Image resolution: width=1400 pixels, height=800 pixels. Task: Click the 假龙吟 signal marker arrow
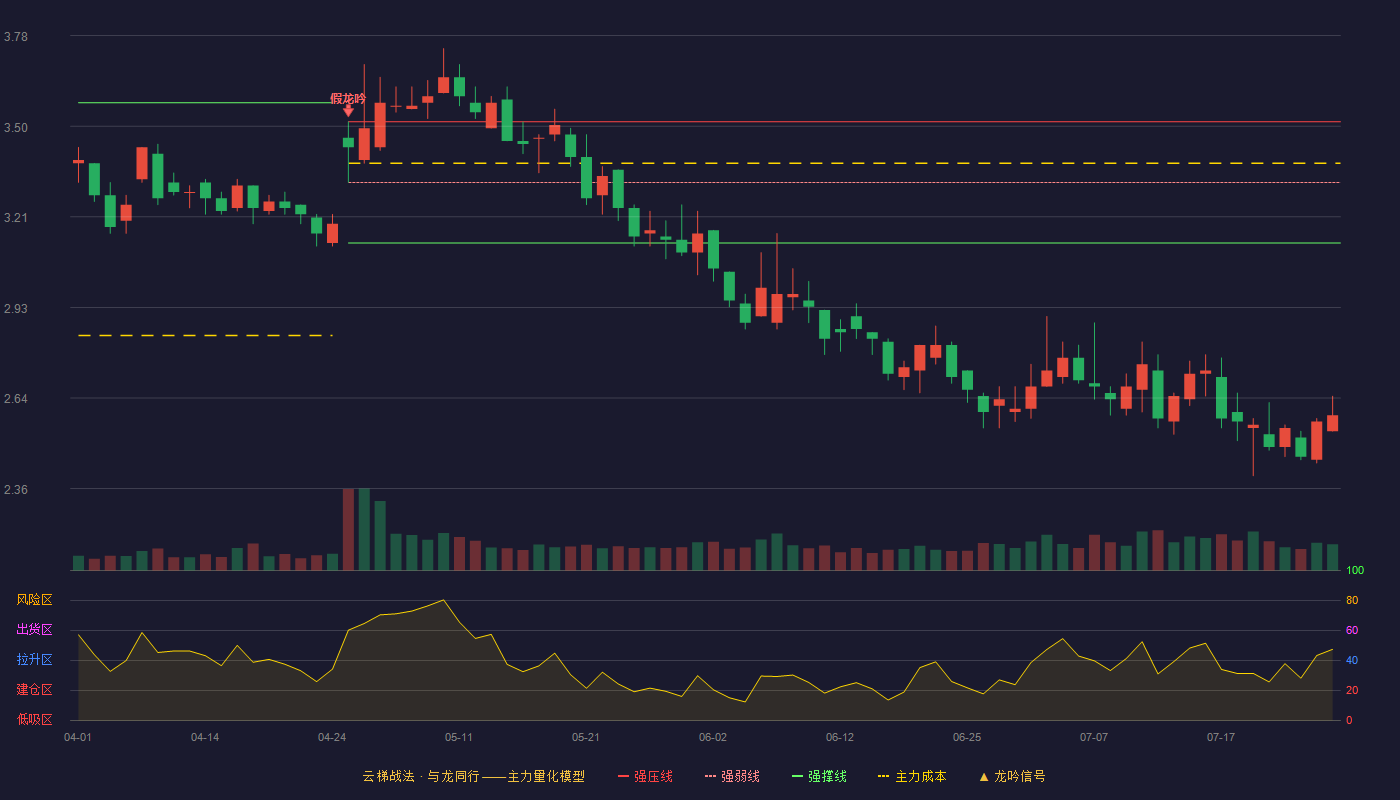tap(348, 111)
